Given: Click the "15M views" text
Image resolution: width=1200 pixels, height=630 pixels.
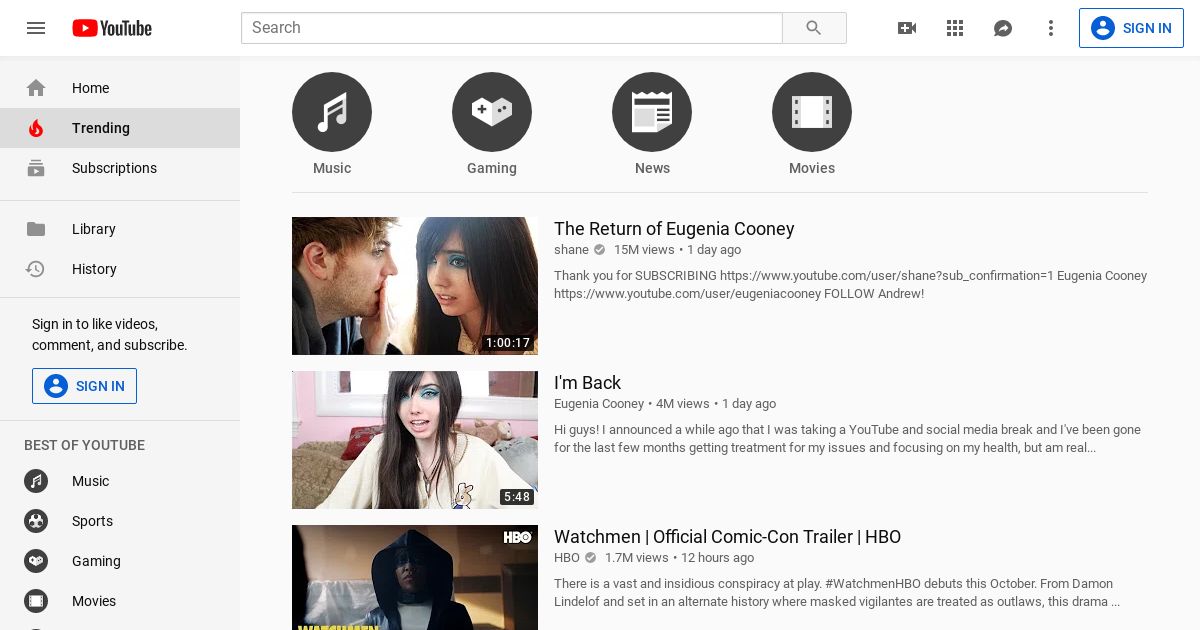Looking at the screenshot, I should tap(644, 250).
